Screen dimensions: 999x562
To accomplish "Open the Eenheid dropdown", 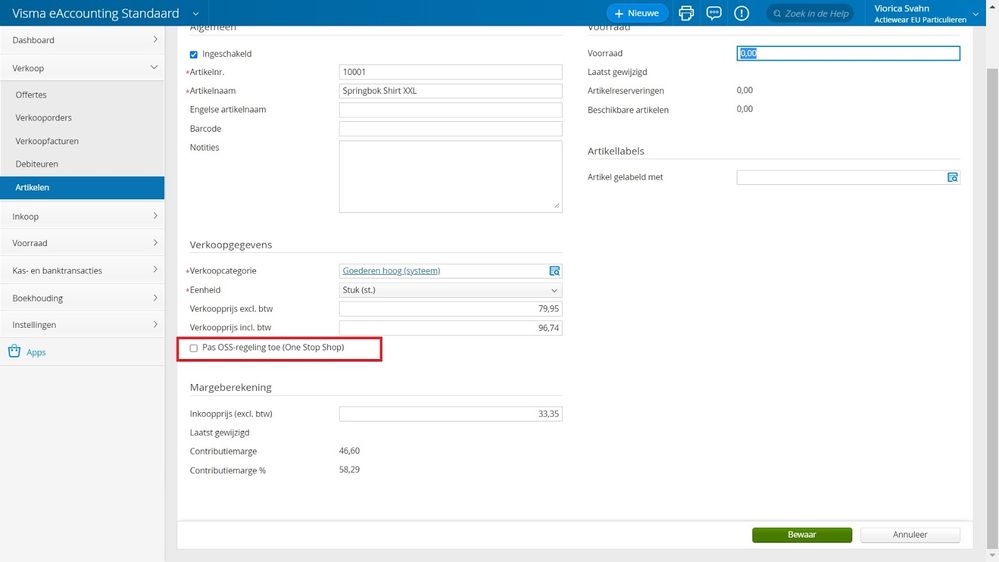I will point(450,290).
